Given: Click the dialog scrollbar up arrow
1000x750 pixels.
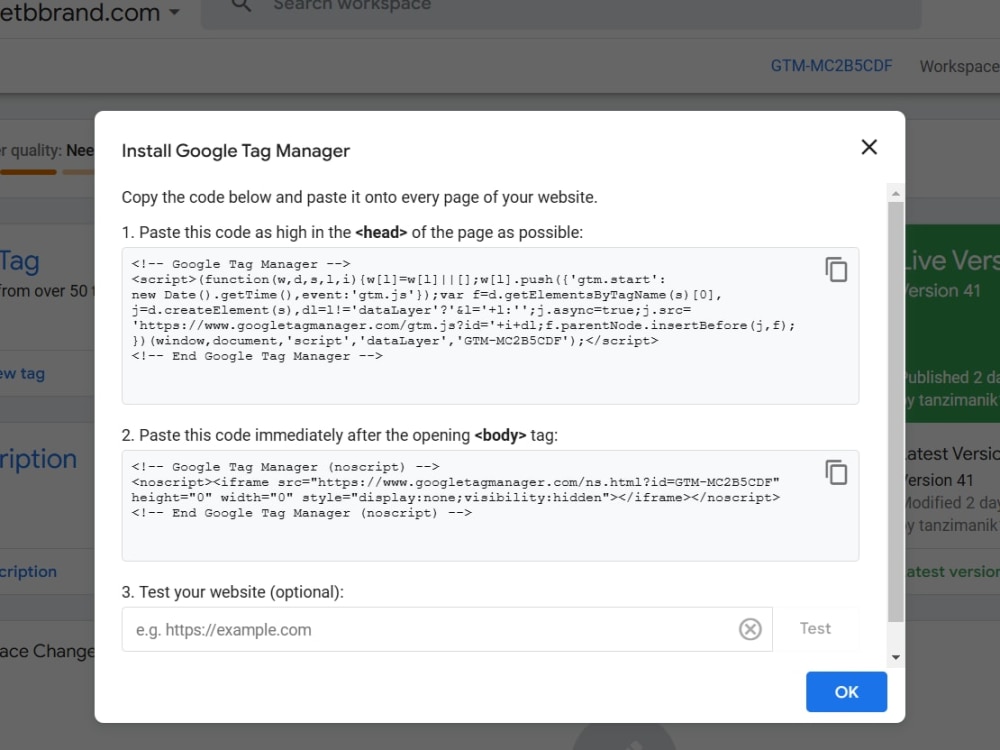Looking at the screenshot, I should (895, 193).
